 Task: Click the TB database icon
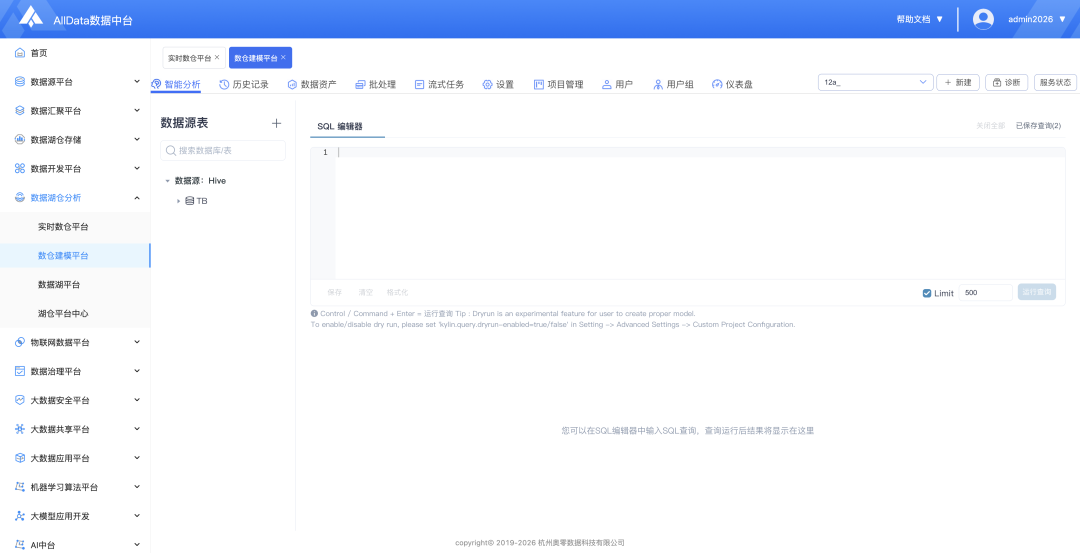[x=189, y=201]
